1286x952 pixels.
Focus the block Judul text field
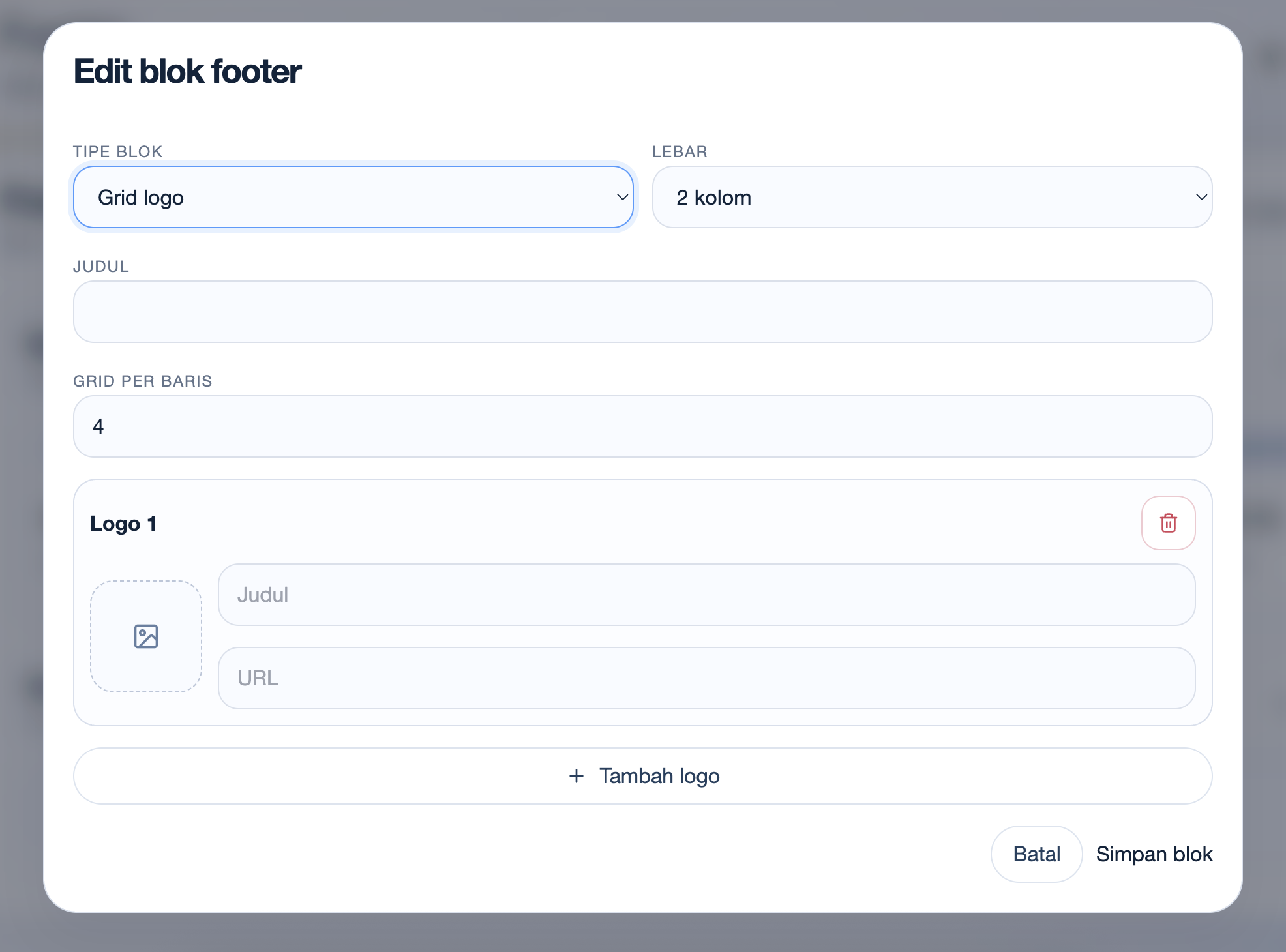pos(642,312)
